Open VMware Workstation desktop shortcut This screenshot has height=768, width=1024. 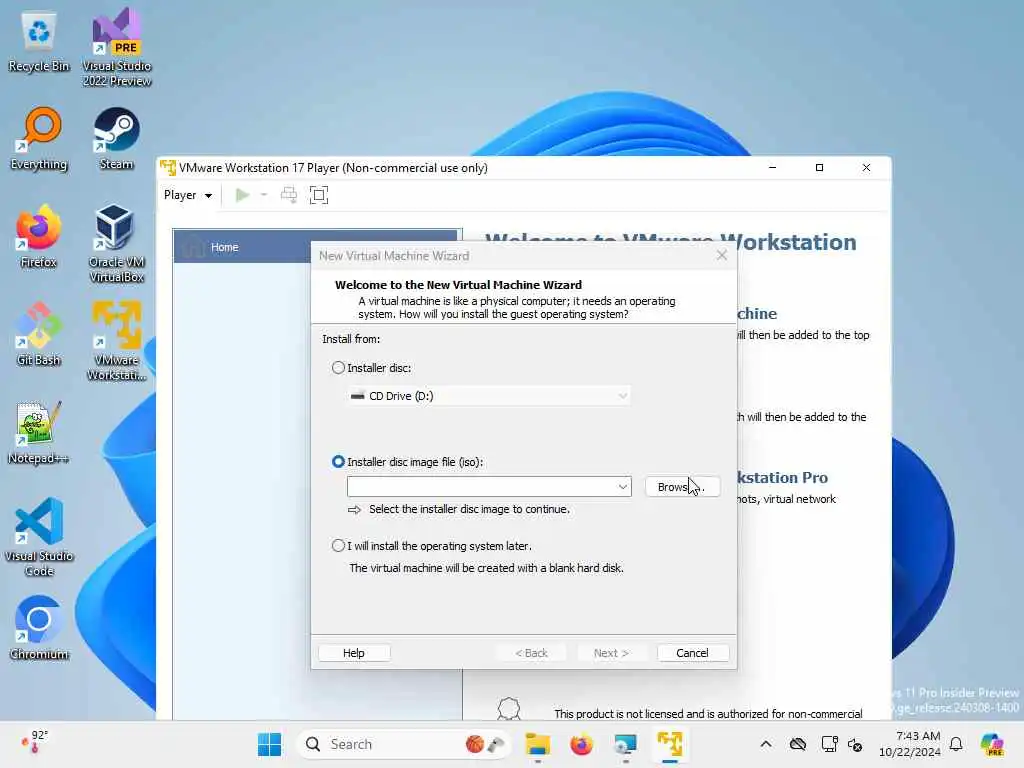coord(116,341)
